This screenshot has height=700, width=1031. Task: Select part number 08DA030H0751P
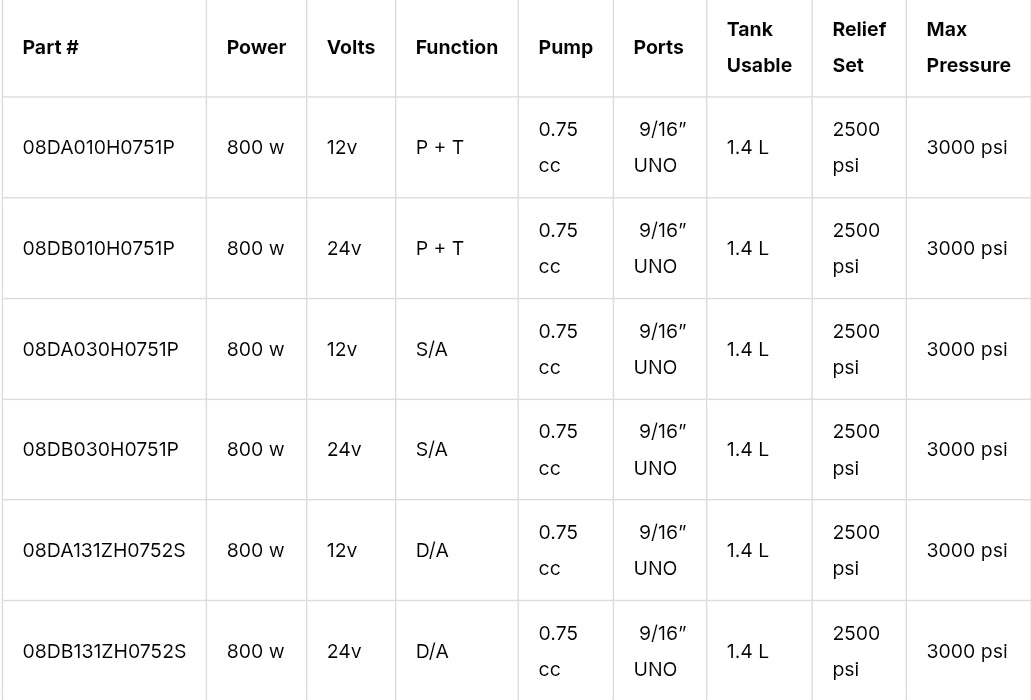pos(101,349)
